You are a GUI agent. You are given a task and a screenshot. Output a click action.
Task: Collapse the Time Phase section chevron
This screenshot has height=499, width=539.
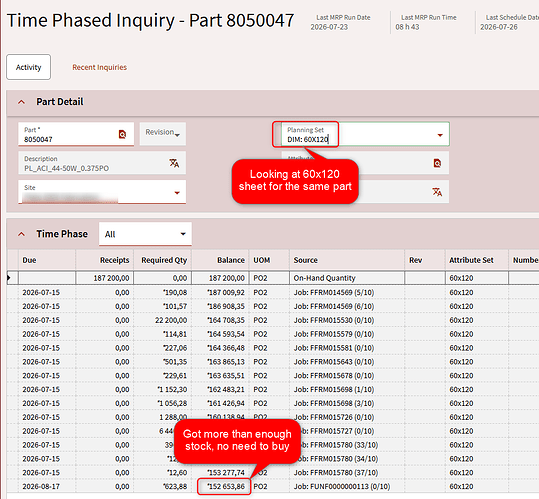[x=21, y=234]
